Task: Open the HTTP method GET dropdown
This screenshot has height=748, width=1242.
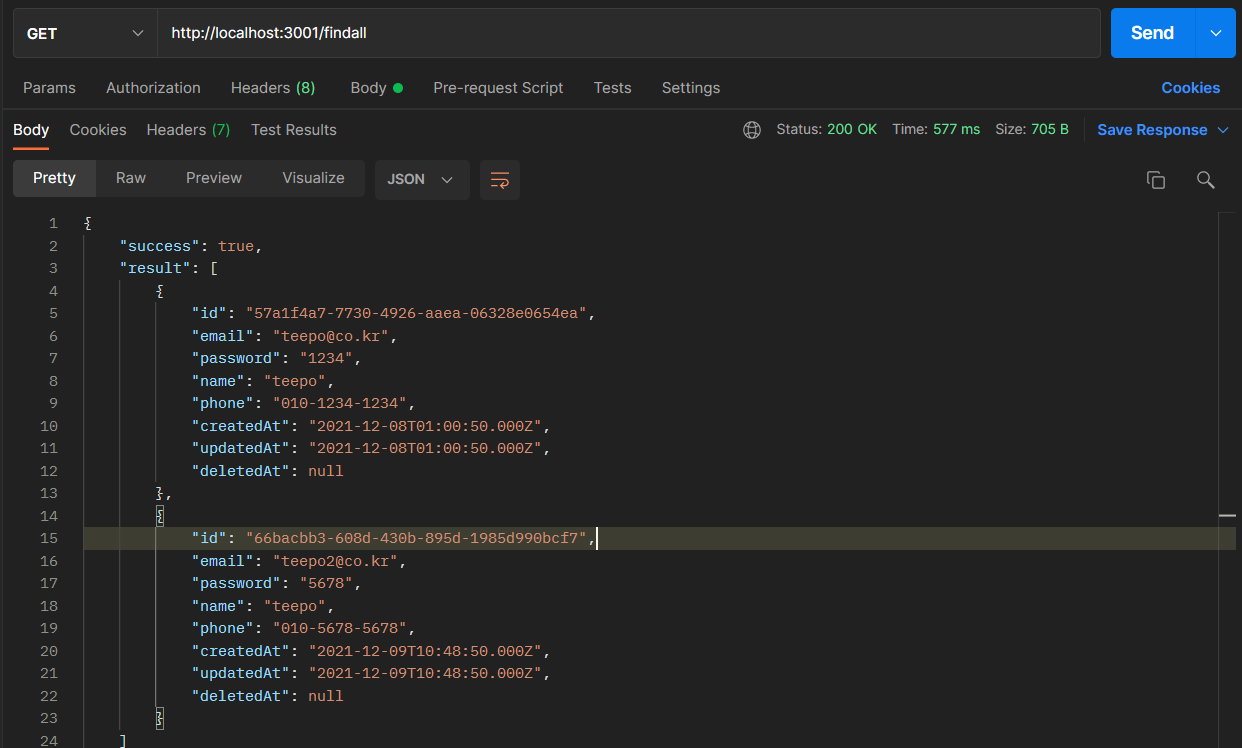Action: [x=85, y=33]
